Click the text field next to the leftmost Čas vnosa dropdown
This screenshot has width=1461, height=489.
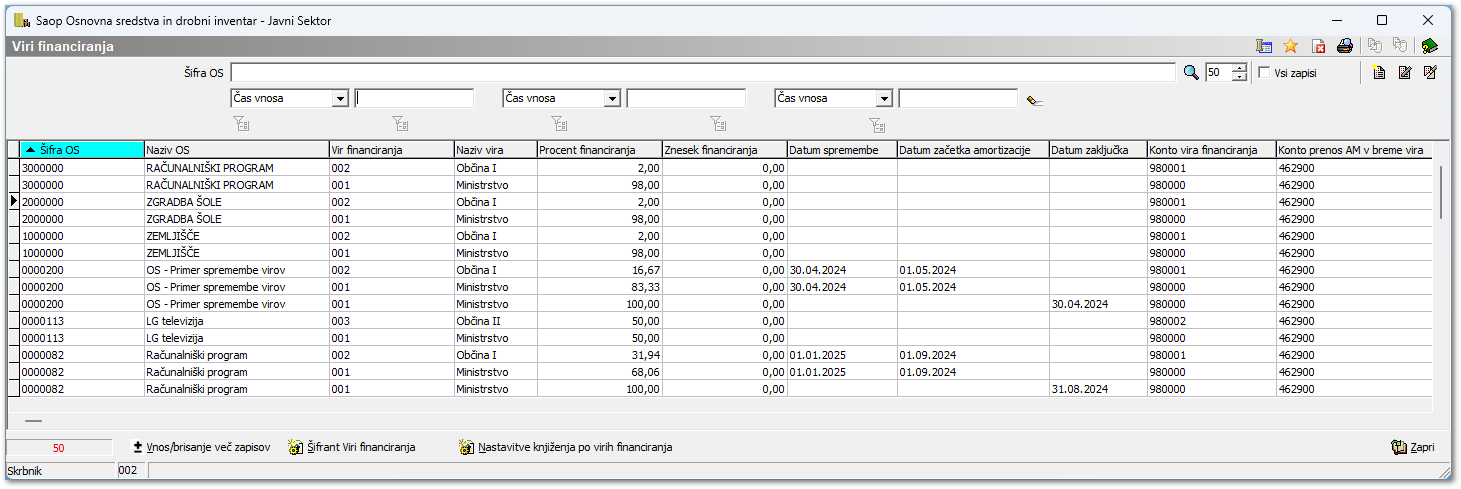pos(414,98)
